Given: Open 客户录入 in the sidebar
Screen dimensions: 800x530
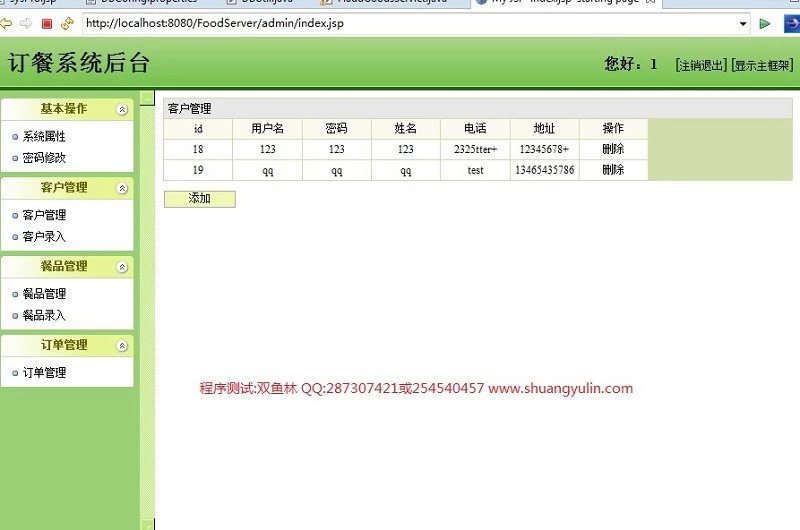Looking at the screenshot, I should click(x=44, y=237).
